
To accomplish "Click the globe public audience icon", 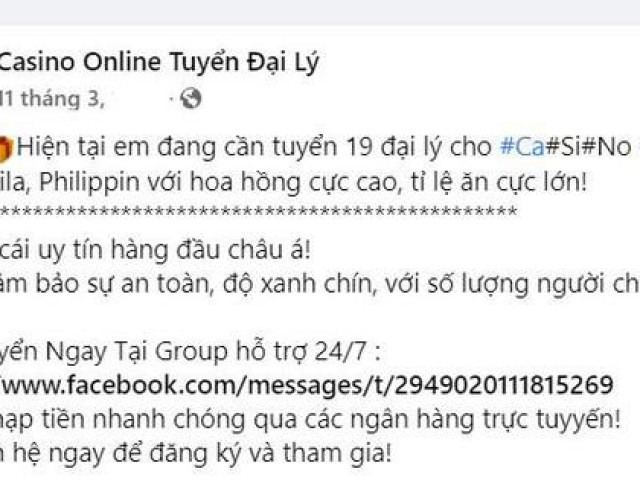I will (191, 98).
